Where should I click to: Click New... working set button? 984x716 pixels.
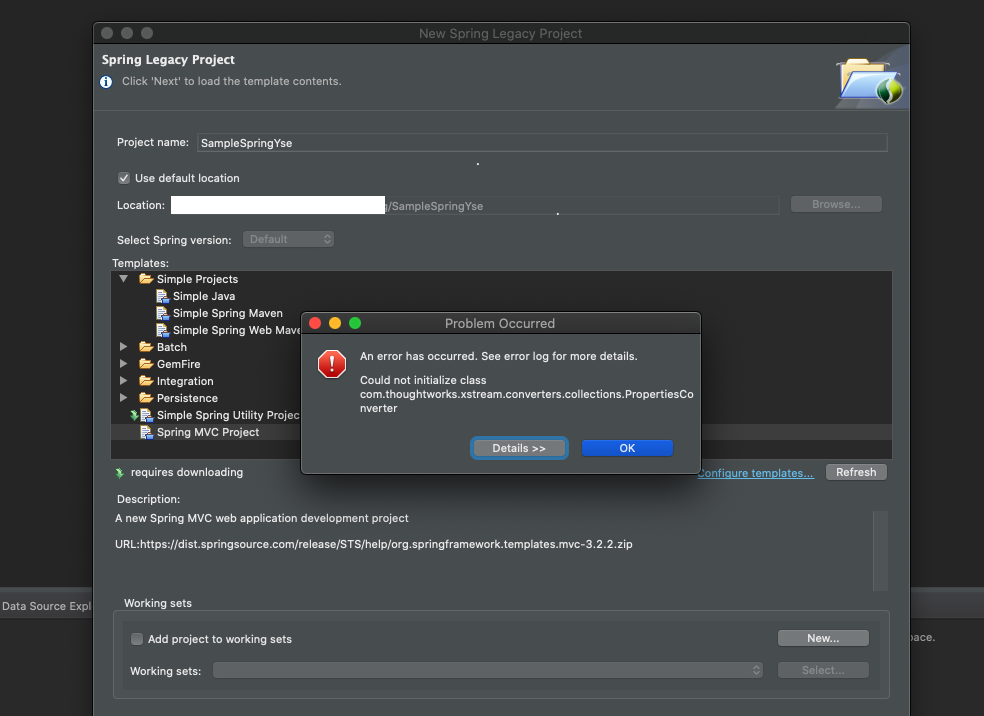(823, 638)
